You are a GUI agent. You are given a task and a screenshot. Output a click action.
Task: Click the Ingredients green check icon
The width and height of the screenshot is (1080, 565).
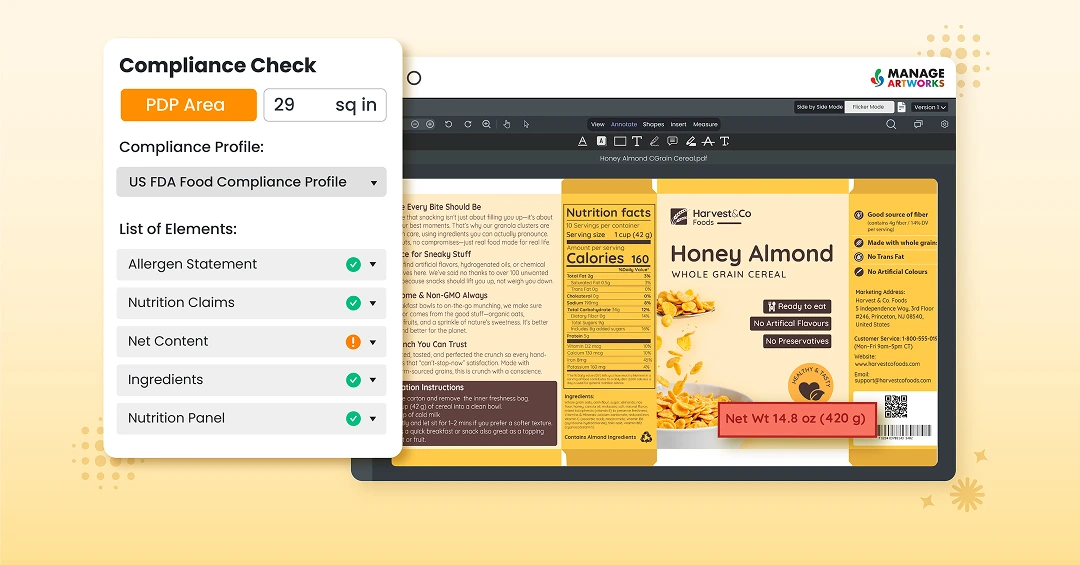pyautogui.click(x=353, y=380)
